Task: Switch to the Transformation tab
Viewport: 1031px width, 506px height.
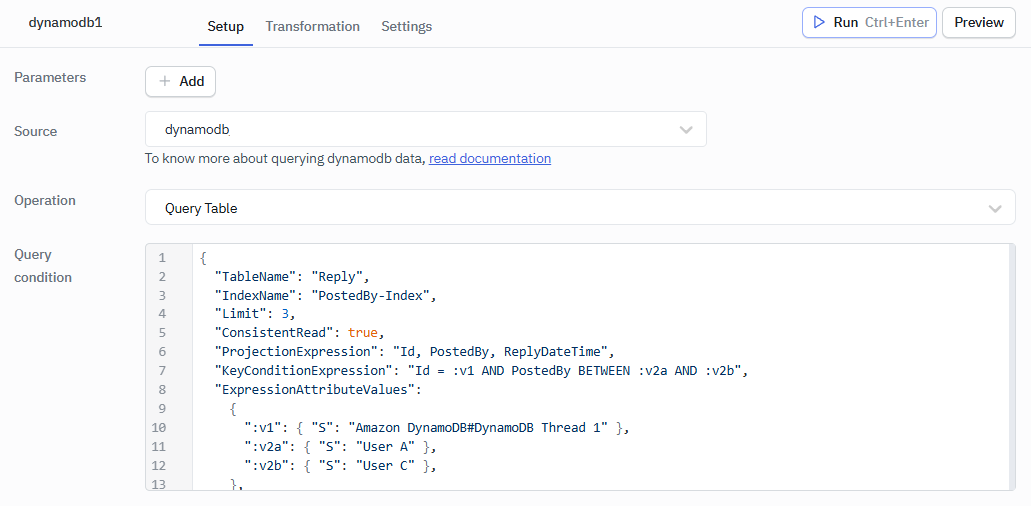Action: (x=312, y=26)
